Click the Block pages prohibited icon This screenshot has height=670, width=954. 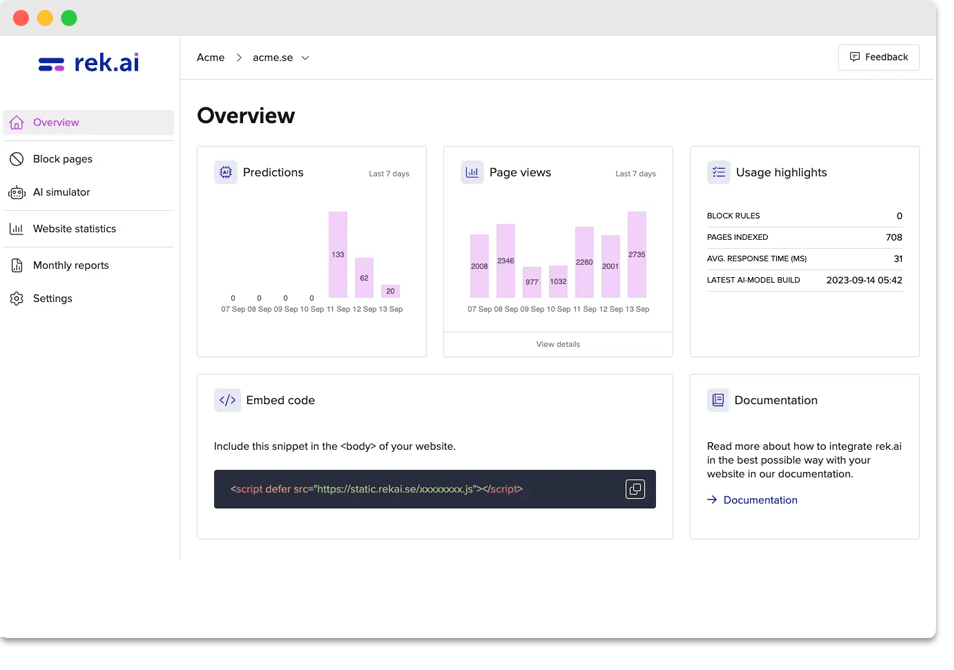(16, 159)
